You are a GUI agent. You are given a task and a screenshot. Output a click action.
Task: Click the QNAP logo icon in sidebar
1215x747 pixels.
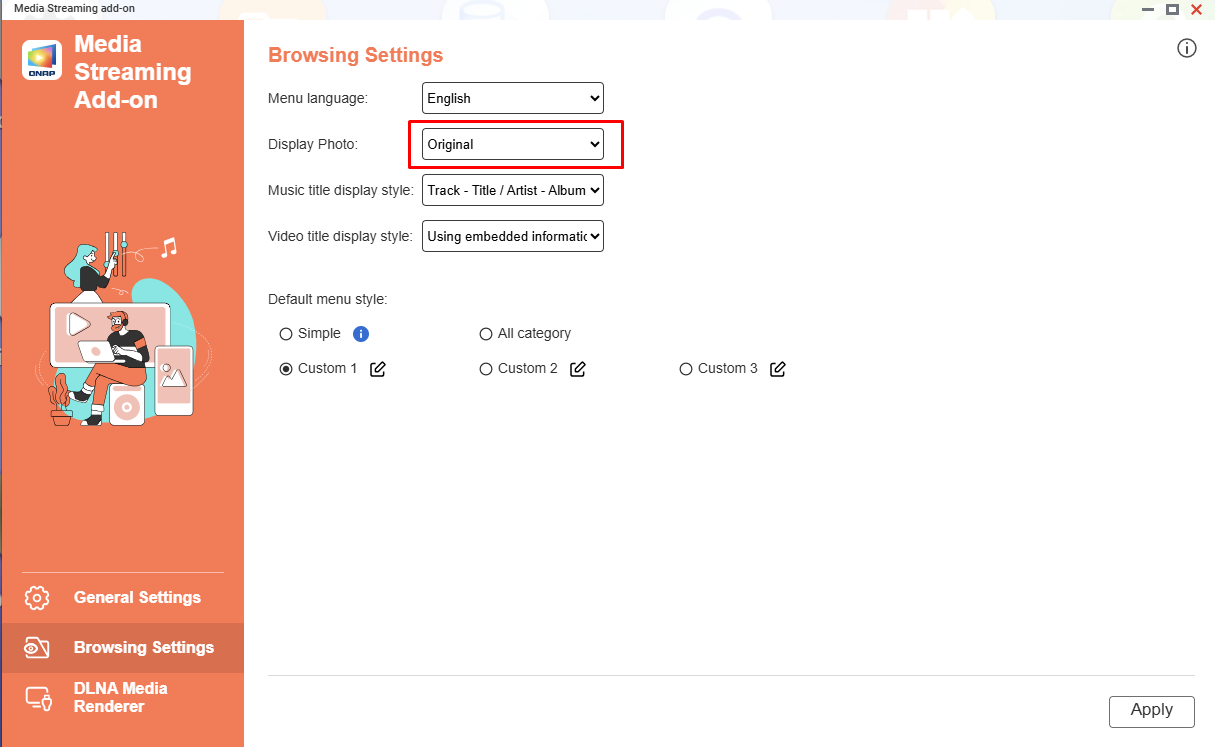pyautogui.click(x=42, y=59)
